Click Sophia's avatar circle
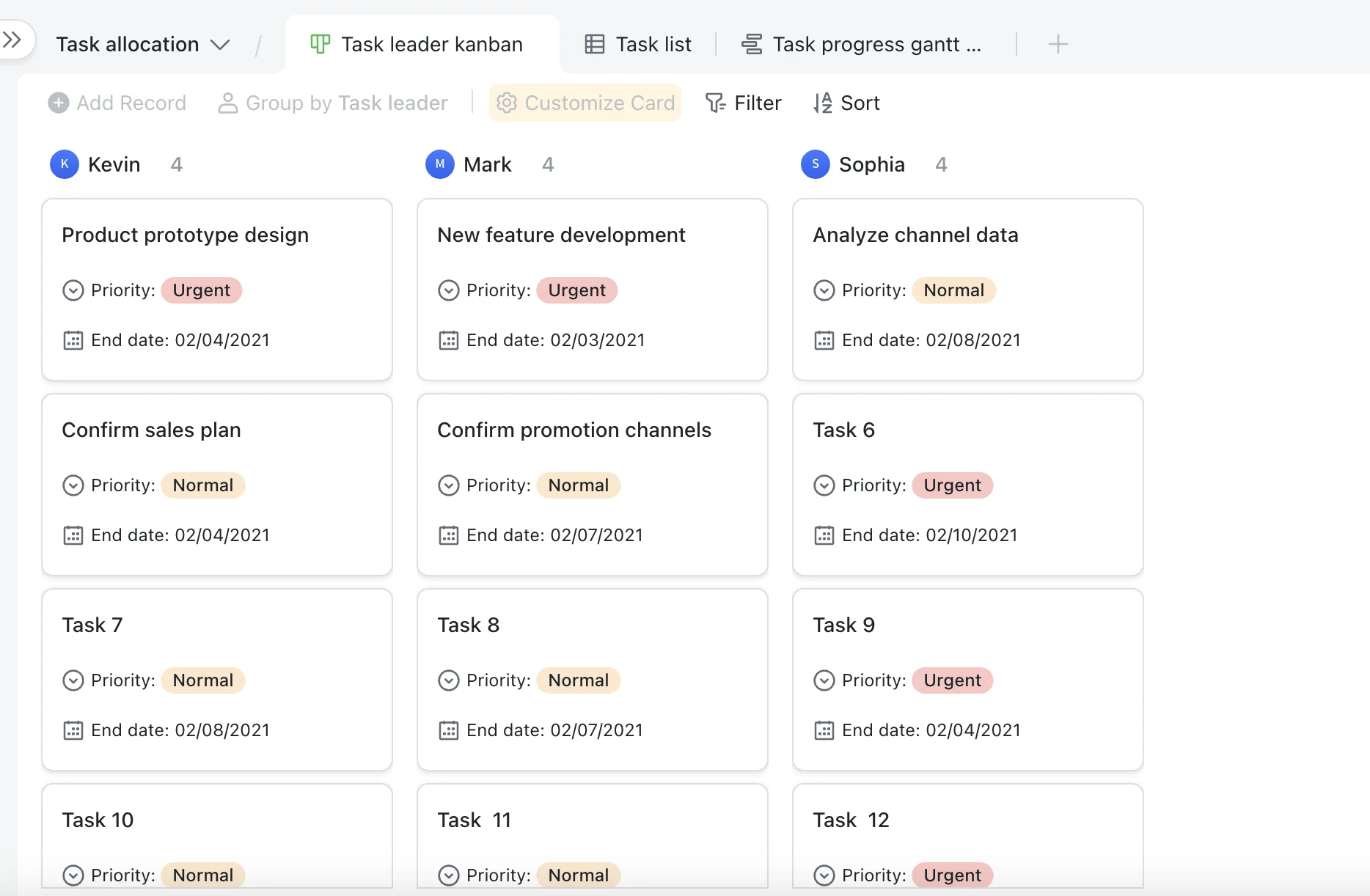 [816, 164]
